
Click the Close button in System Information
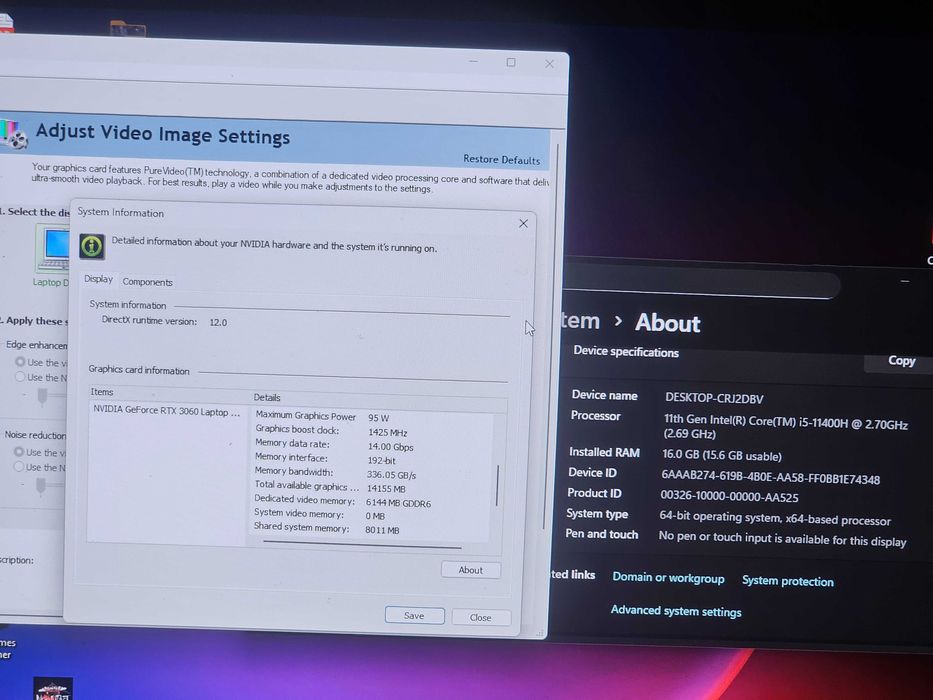coord(480,617)
